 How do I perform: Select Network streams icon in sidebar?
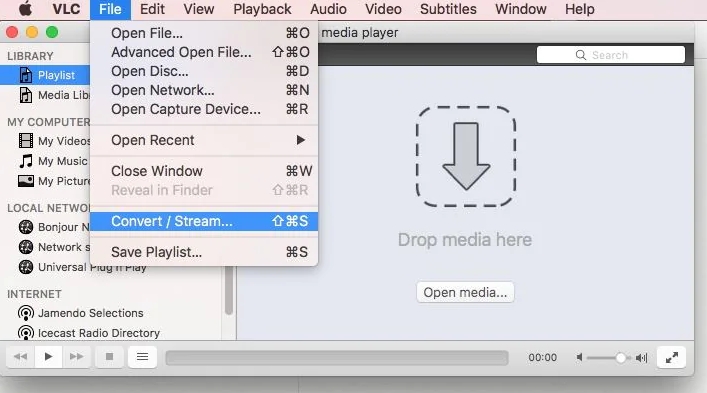point(26,247)
